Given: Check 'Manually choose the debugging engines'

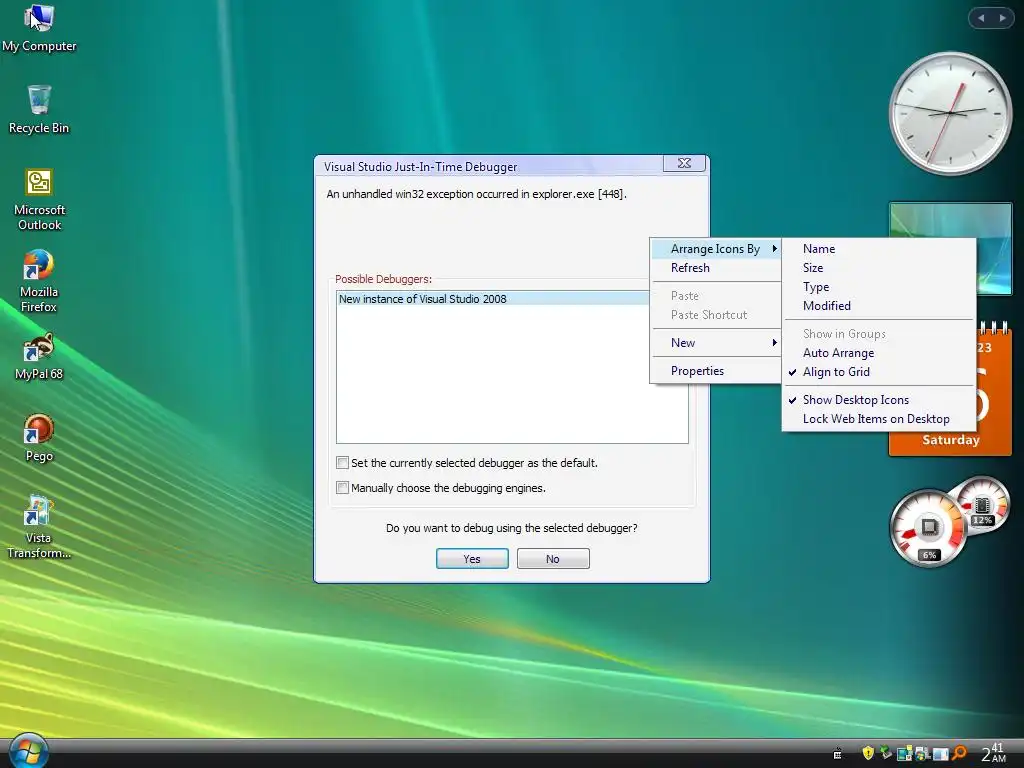Looking at the screenshot, I should click(342, 487).
